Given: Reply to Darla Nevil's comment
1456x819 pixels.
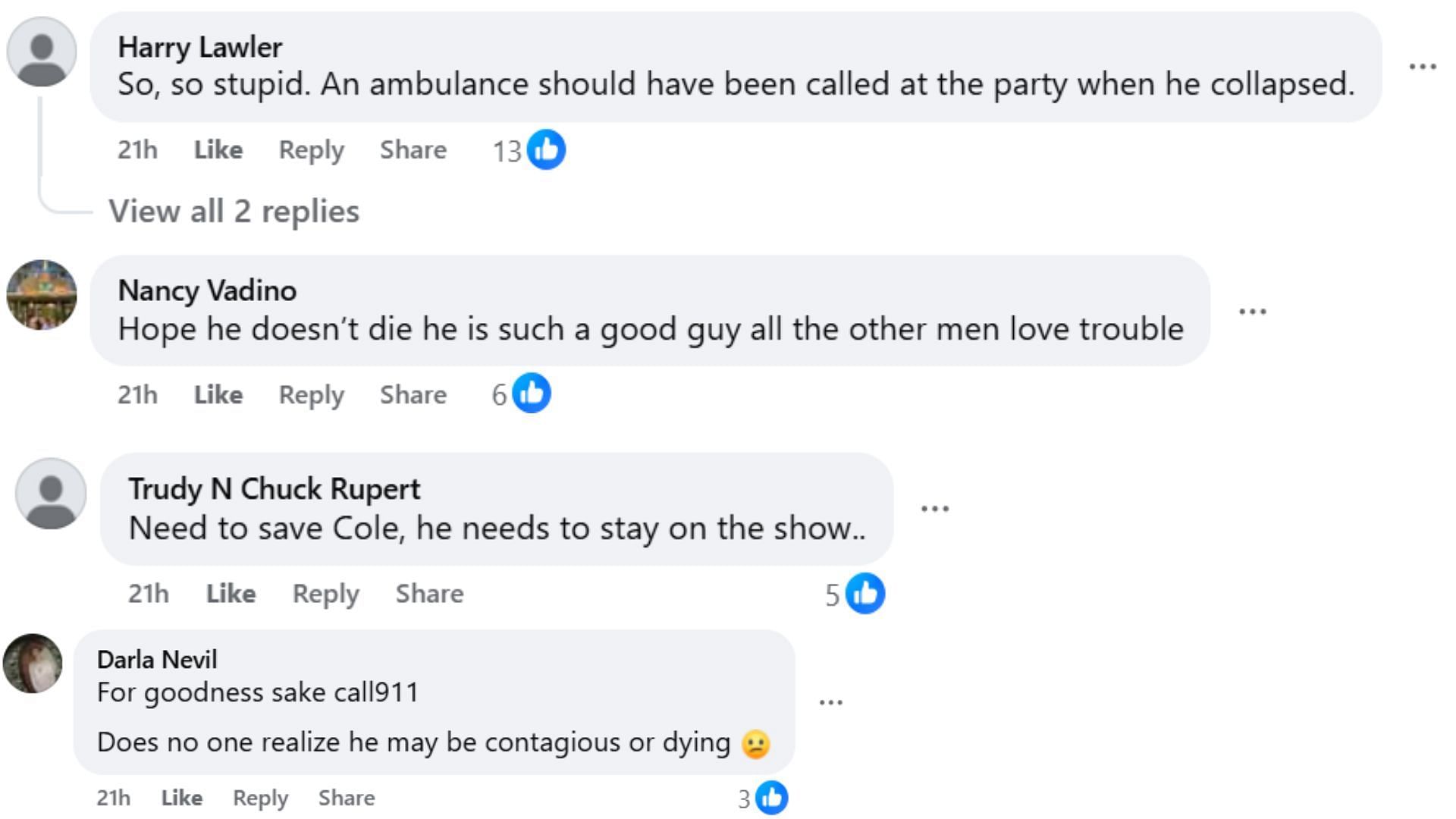Looking at the screenshot, I should [x=260, y=798].
